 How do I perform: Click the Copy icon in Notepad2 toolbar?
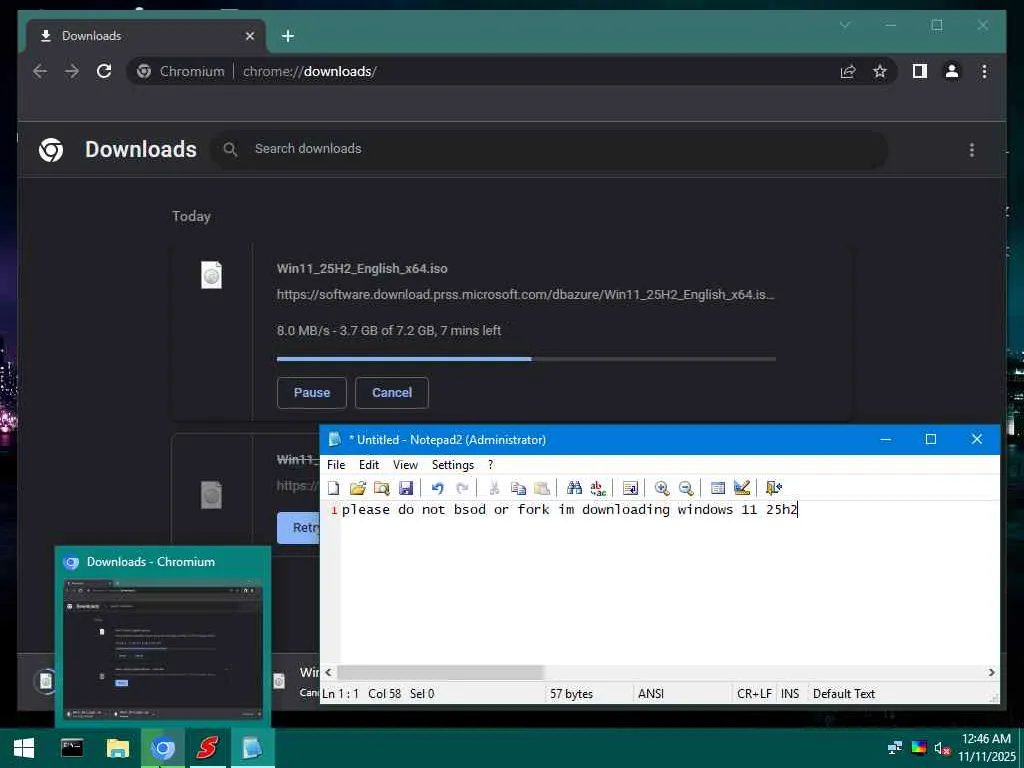[519, 488]
